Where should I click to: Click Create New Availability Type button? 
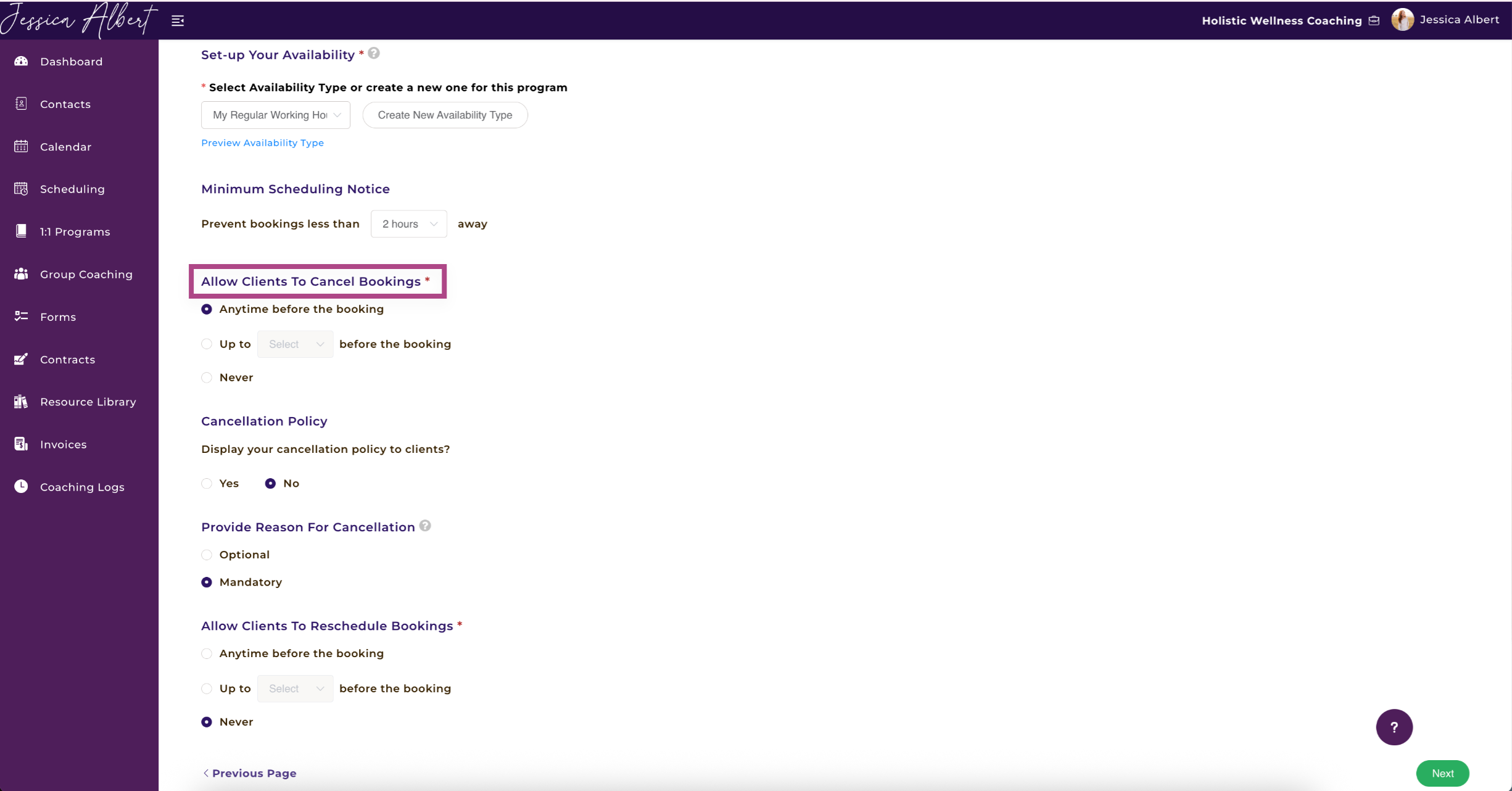pos(445,115)
